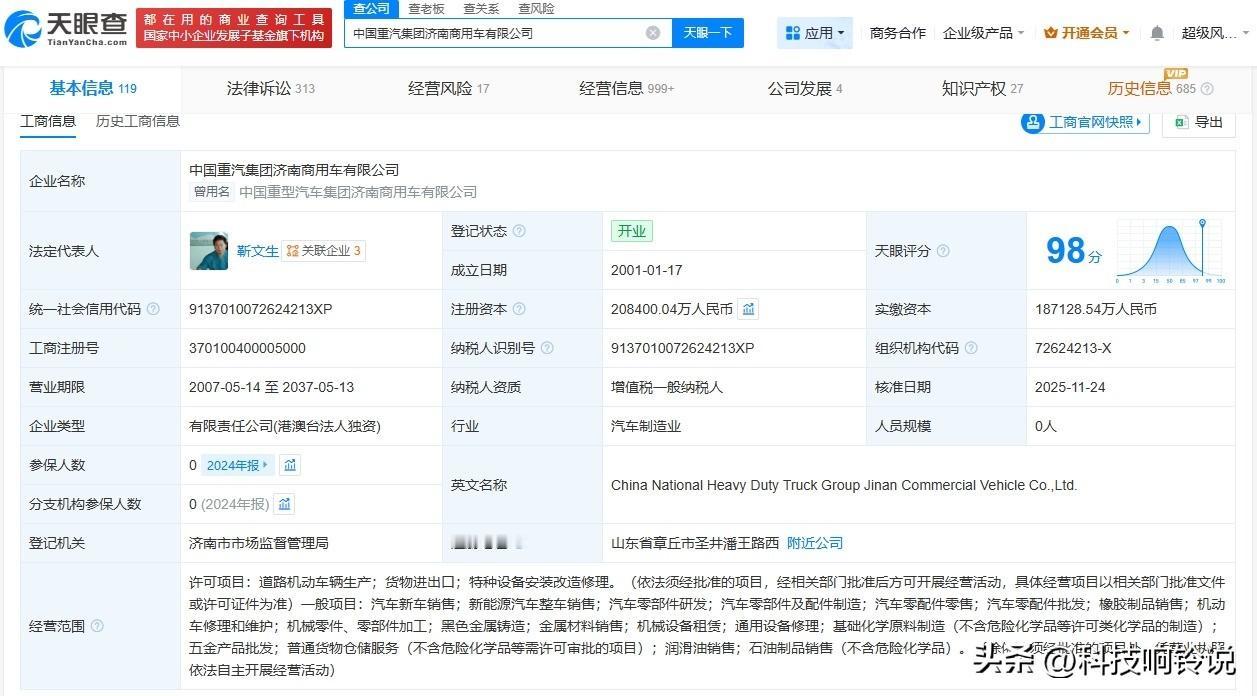Click paid-in capital 187128.54万人民币
The width and height of the screenshot is (1257, 696).
[x=1096, y=309]
